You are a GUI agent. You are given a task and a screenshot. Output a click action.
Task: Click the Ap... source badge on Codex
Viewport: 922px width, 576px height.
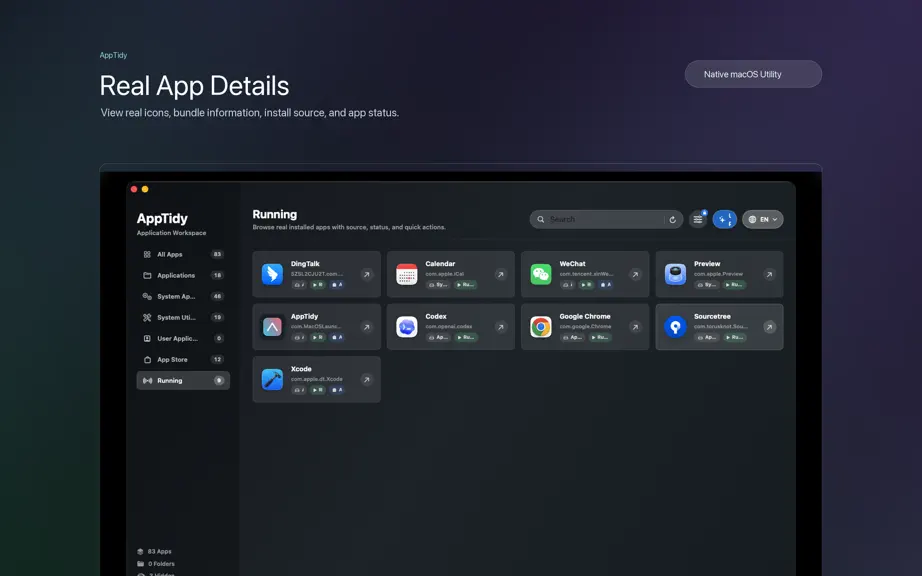tap(438, 337)
